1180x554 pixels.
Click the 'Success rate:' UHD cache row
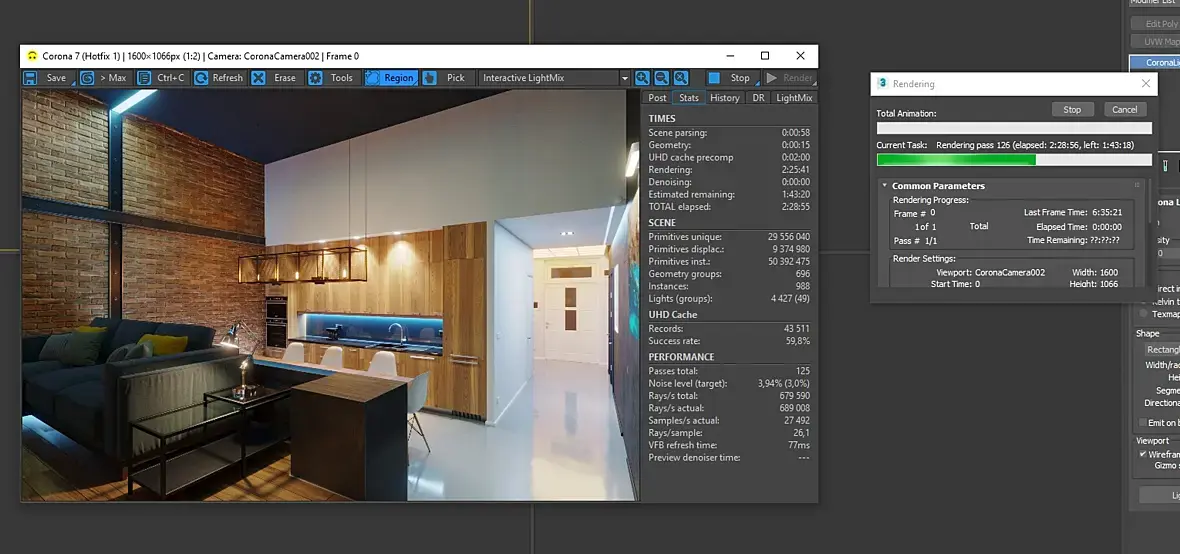(x=728, y=341)
